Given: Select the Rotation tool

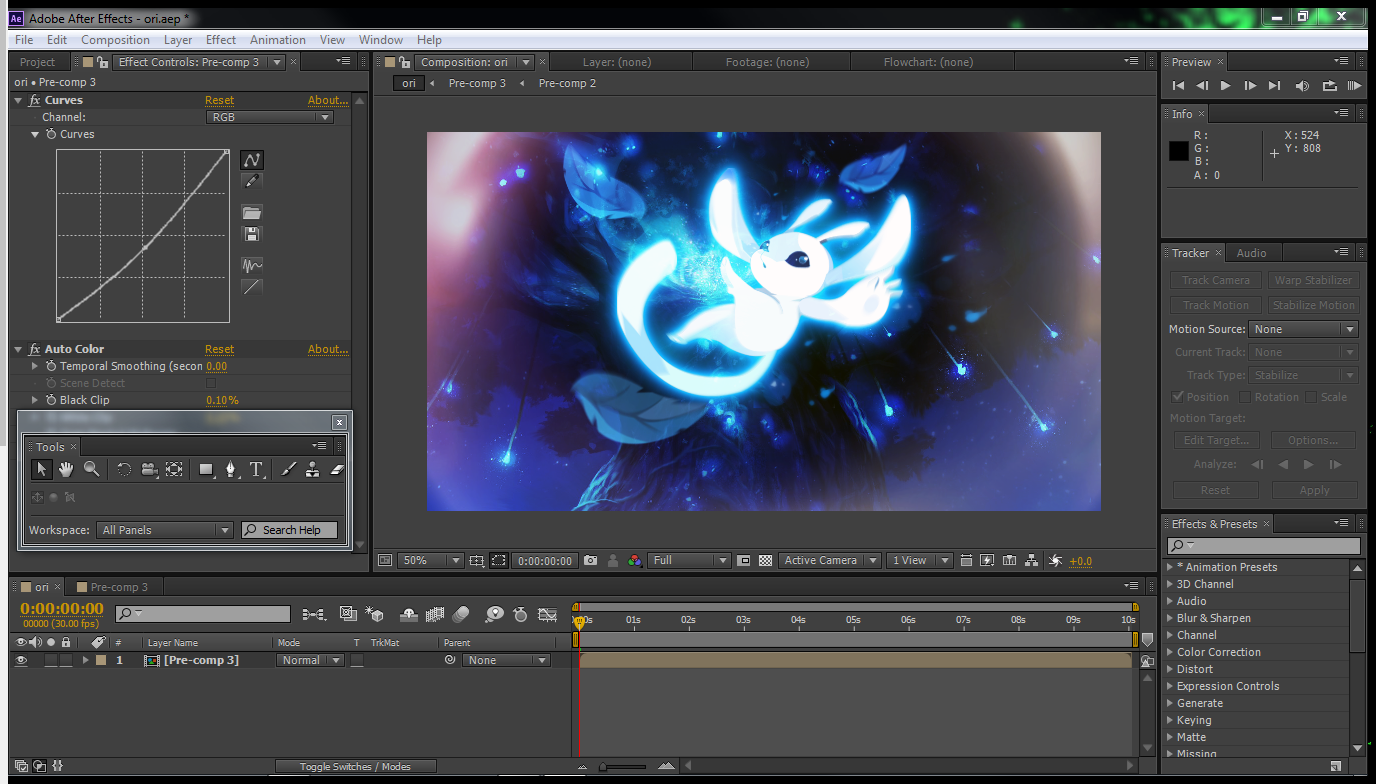Looking at the screenshot, I should [x=124, y=469].
